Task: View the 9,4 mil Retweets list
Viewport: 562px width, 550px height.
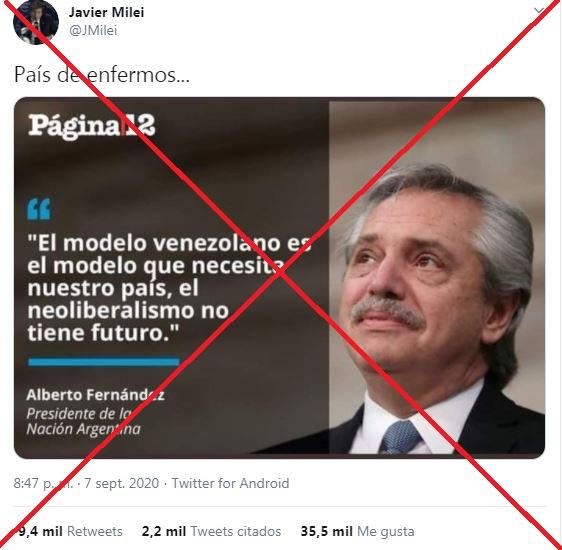Action: 70,531
